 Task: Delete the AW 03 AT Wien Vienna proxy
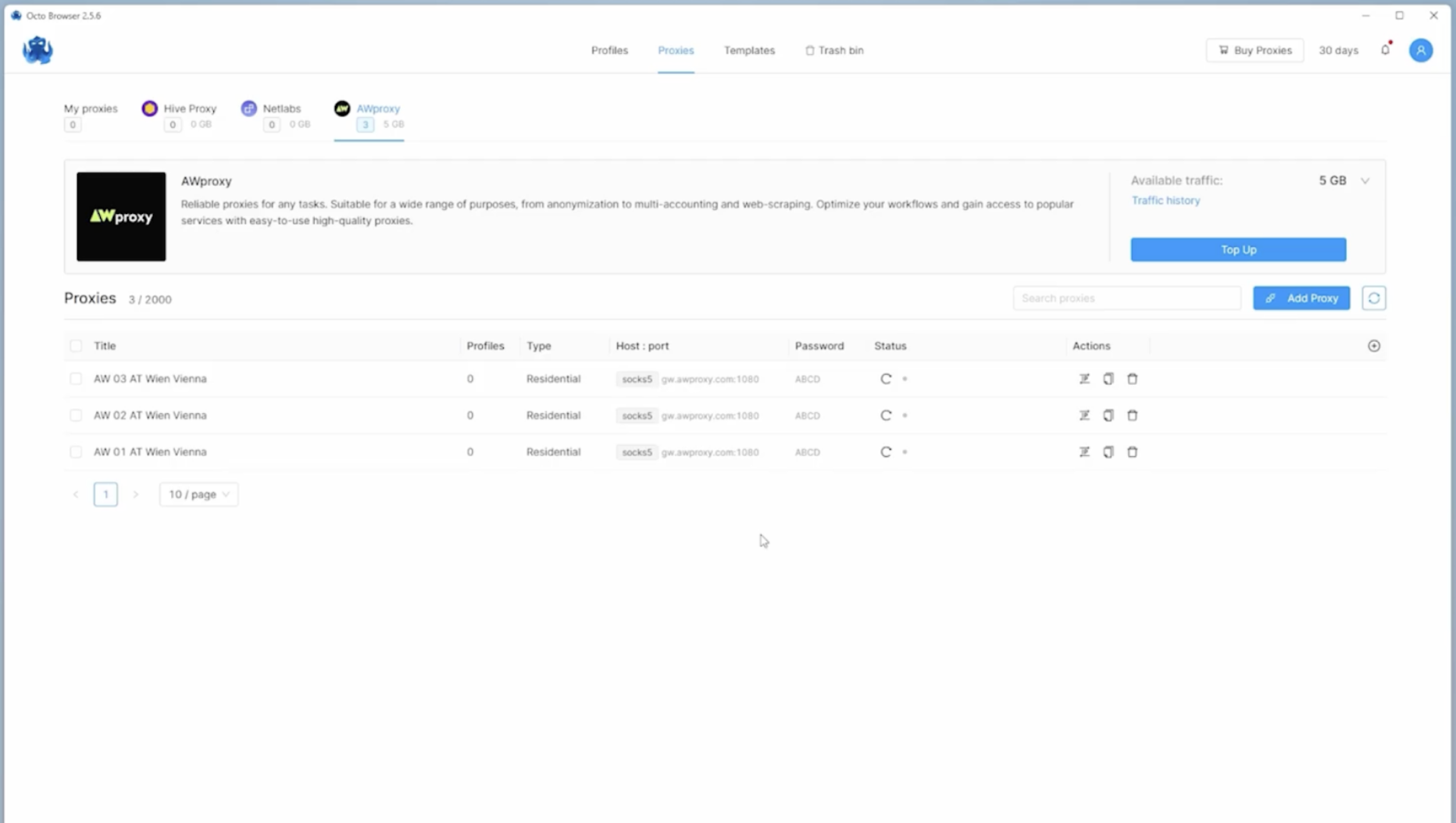click(1132, 379)
